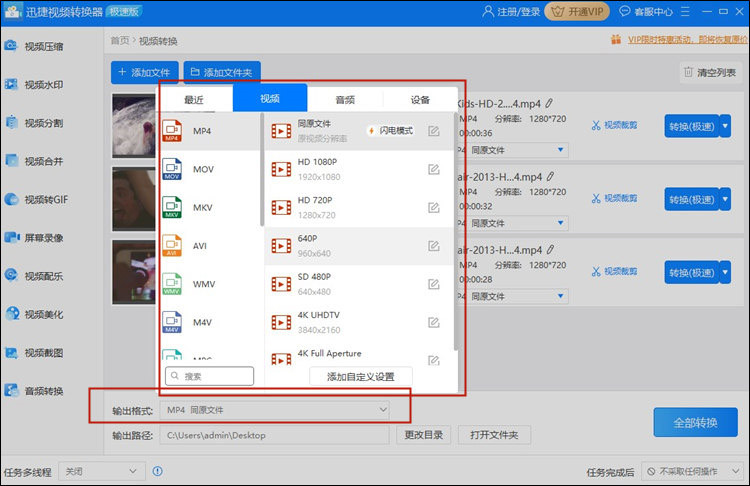Open 视频合并 in the sidebar
750x486 pixels.
[x=33, y=161]
